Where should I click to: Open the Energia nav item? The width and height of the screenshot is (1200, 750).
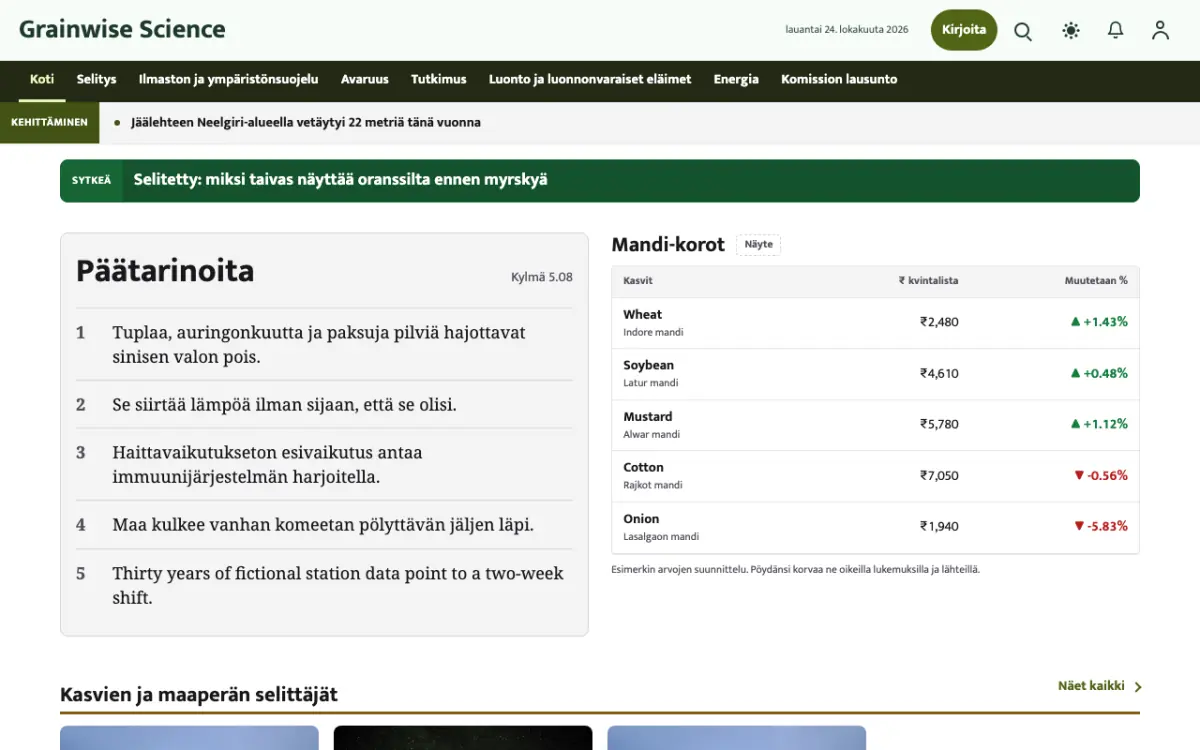click(x=736, y=80)
